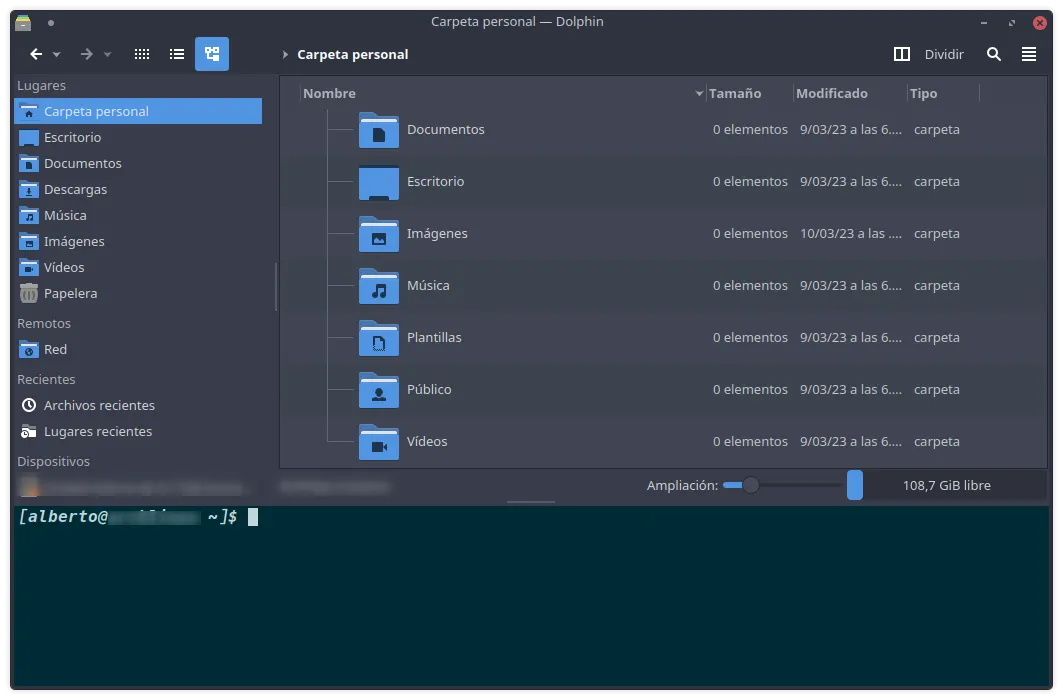Open Archivos recientes in the sidebar

coord(98,405)
